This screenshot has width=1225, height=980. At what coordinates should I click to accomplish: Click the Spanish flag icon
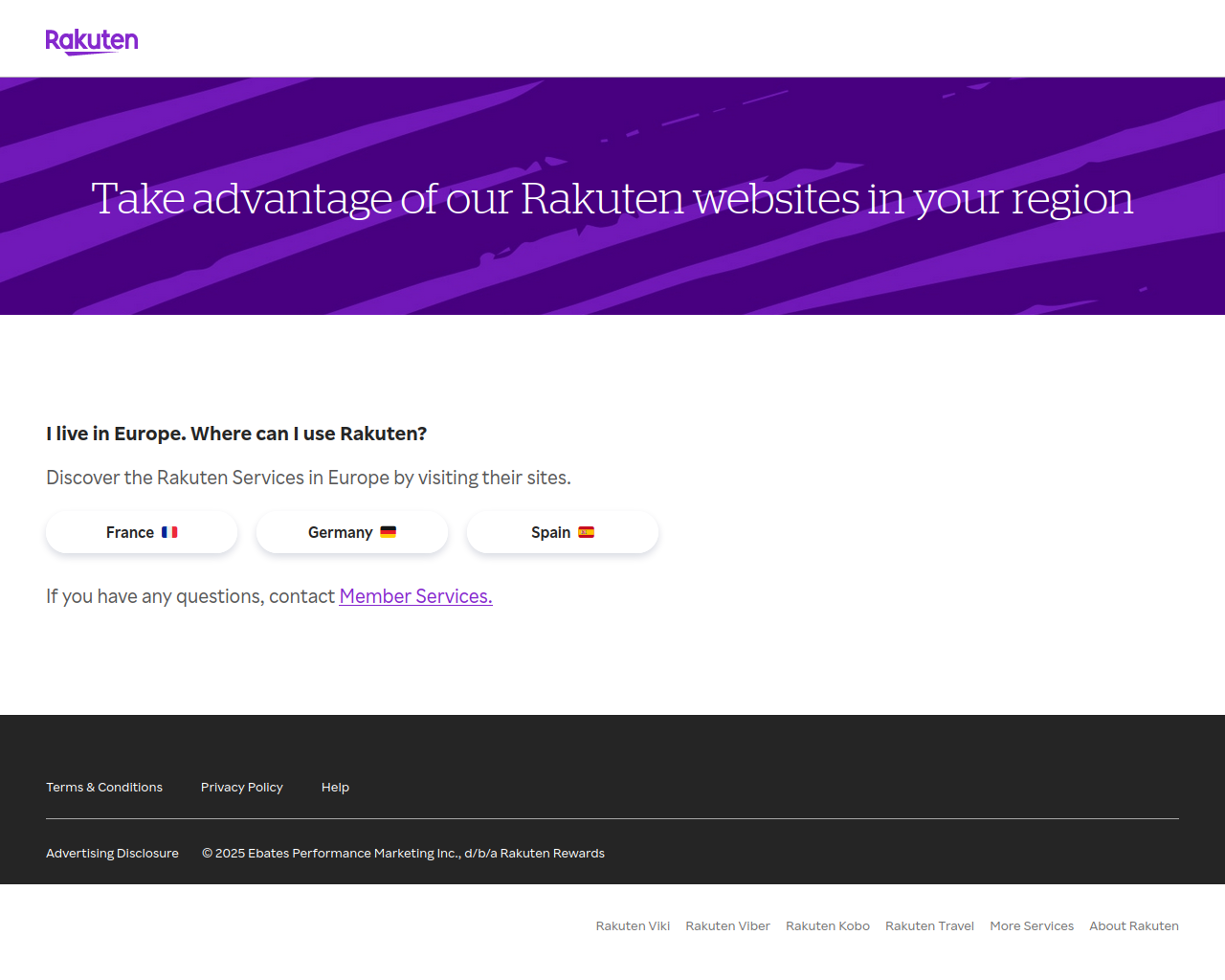[x=586, y=532]
